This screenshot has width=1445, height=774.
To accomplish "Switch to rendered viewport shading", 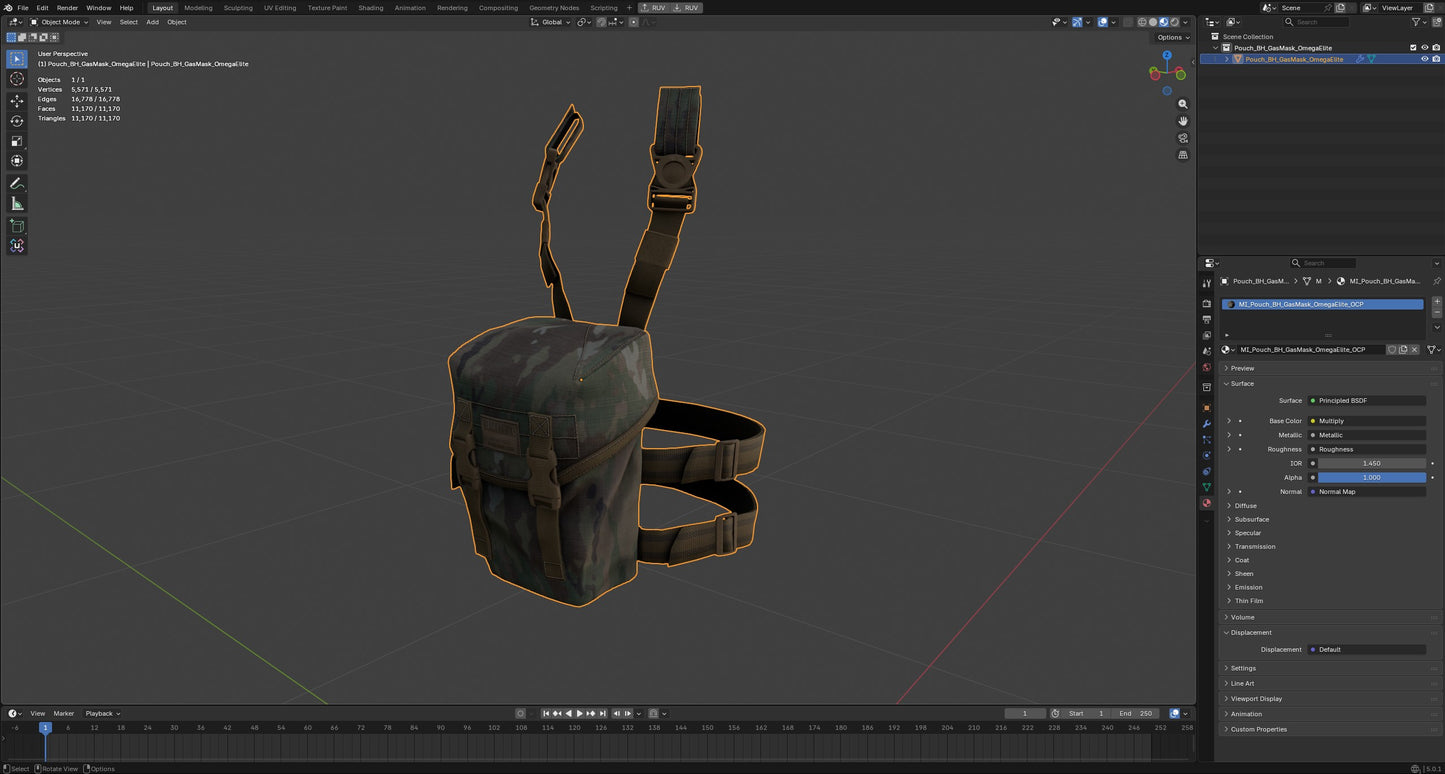I will pyautogui.click(x=1175, y=22).
